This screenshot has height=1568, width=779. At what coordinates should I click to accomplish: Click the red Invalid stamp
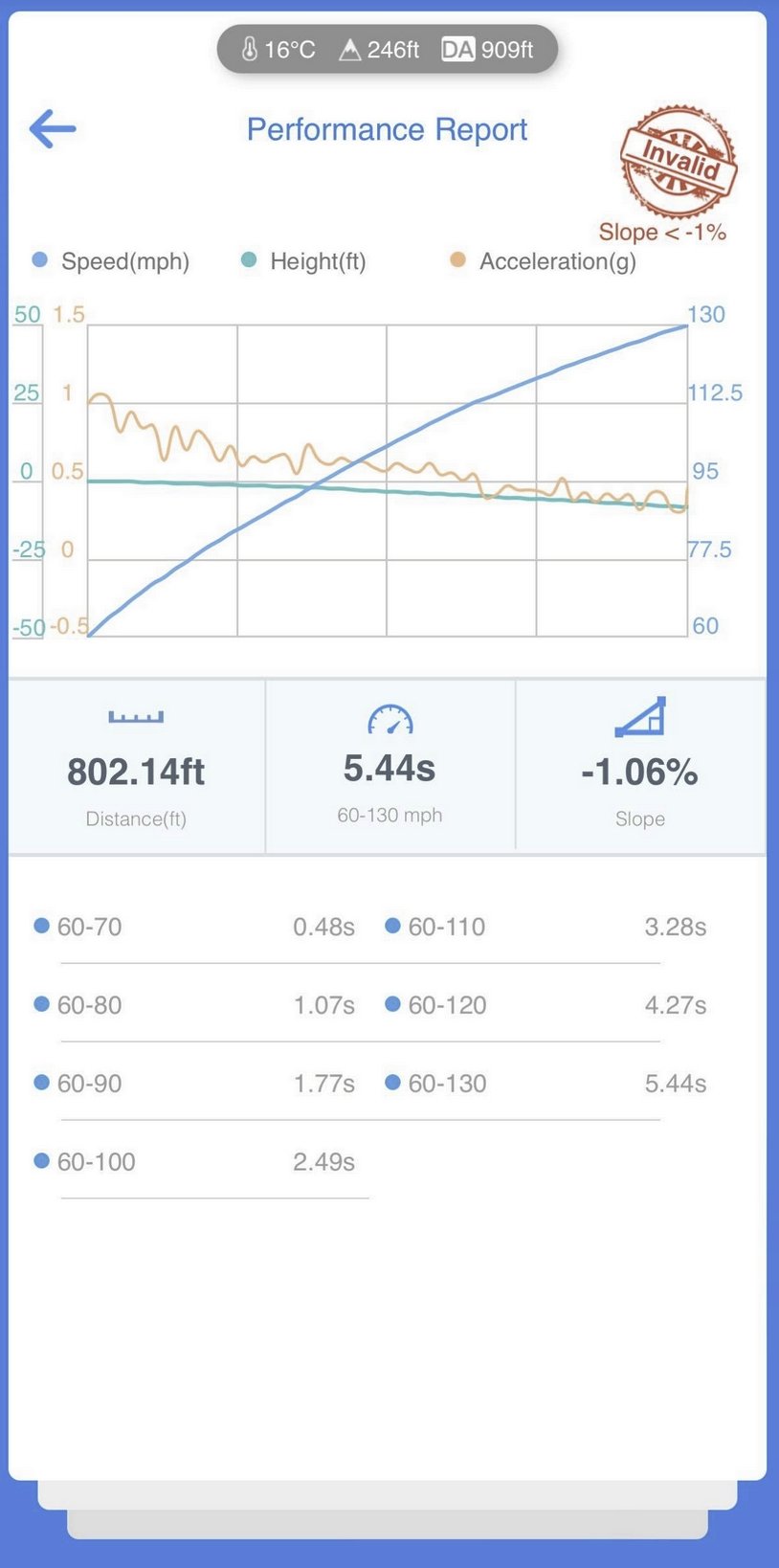(678, 161)
